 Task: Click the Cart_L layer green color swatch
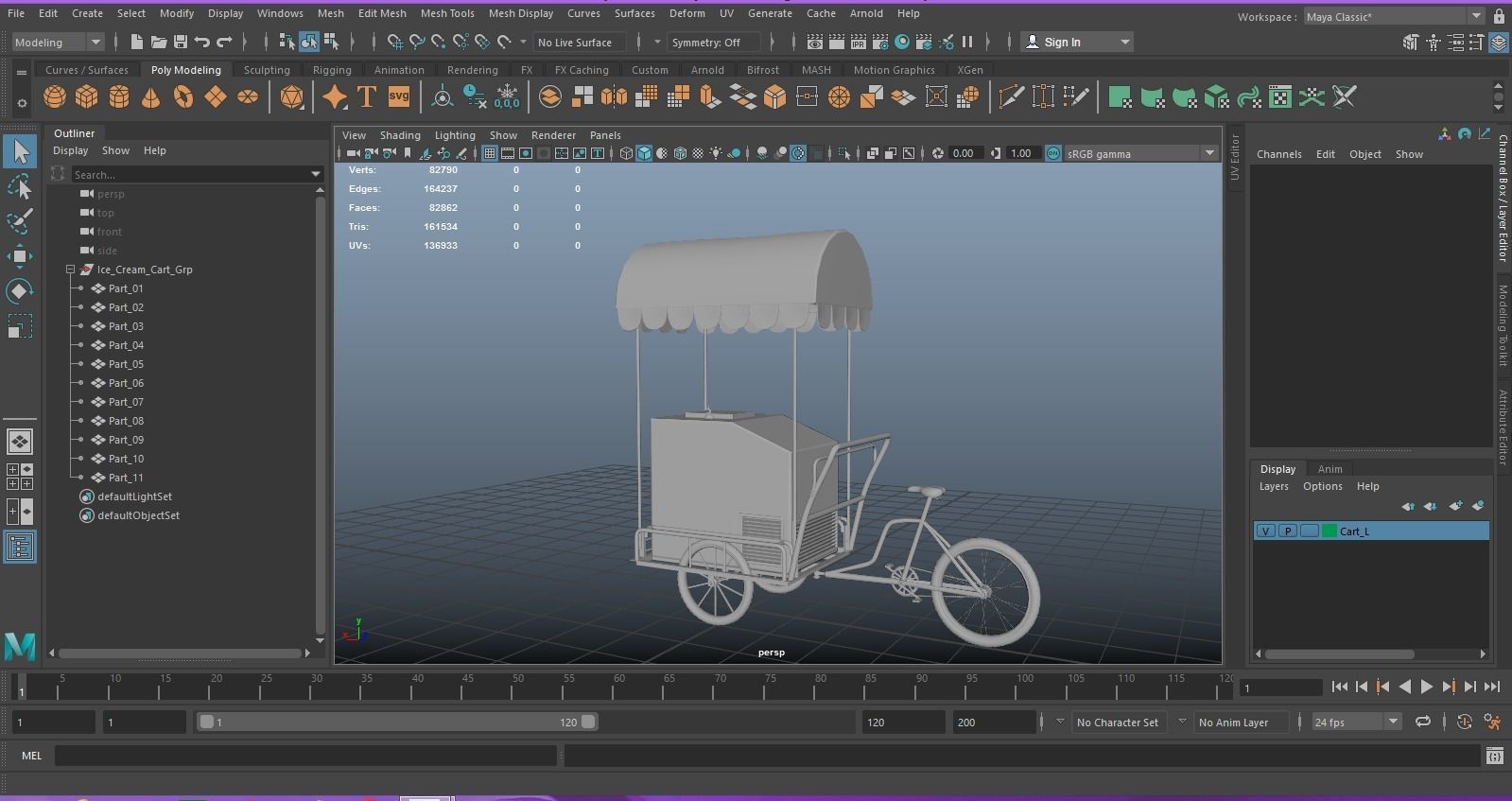click(1330, 531)
